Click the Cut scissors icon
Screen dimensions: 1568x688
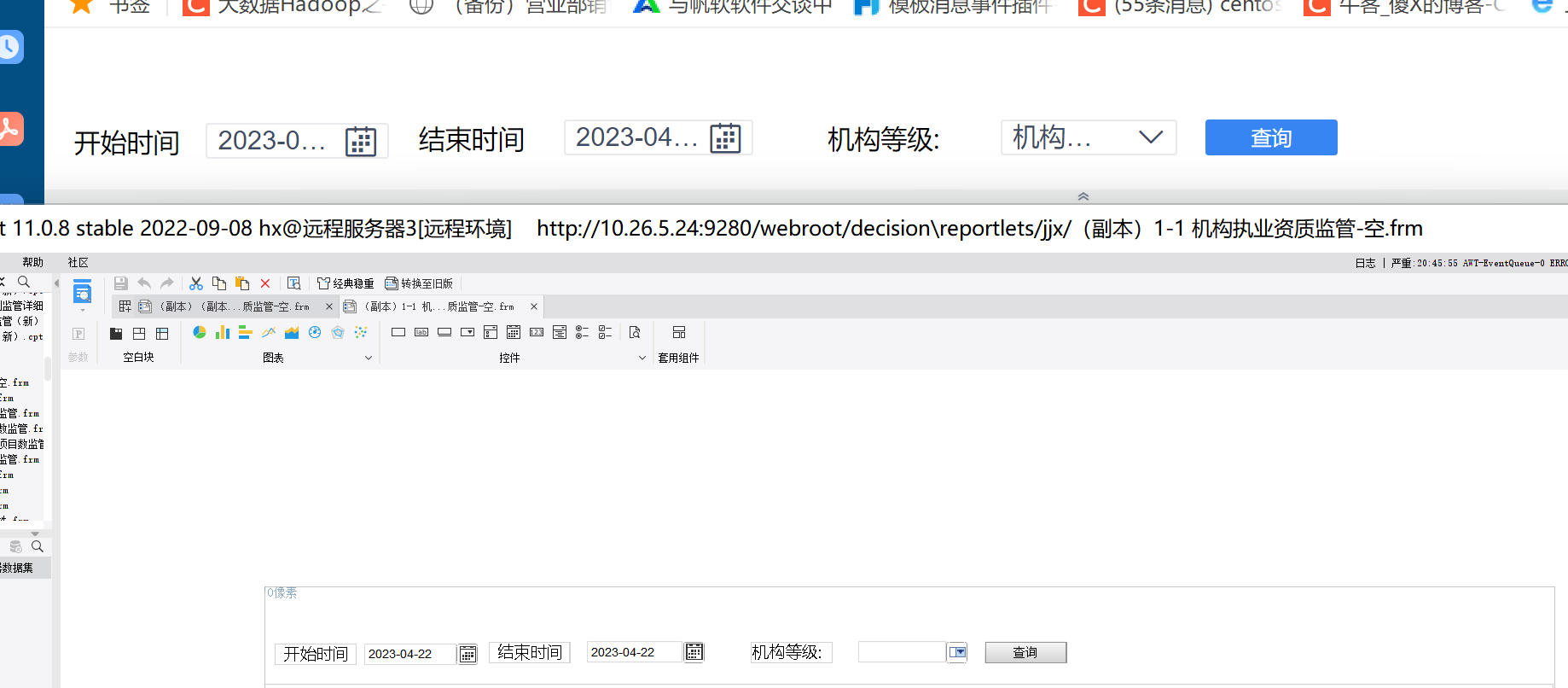click(x=196, y=283)
